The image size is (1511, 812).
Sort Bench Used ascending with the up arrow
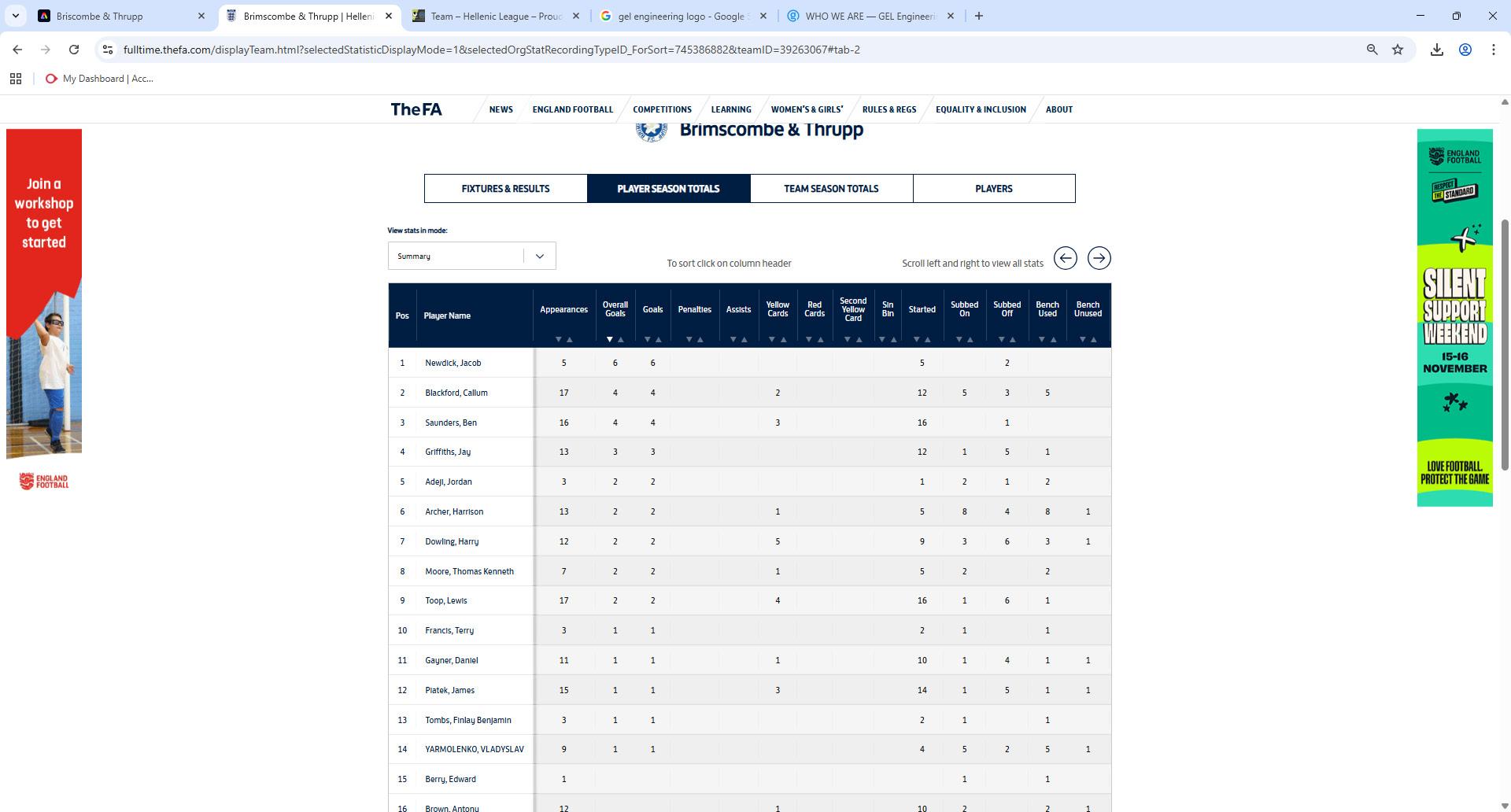pos(1053,340)
